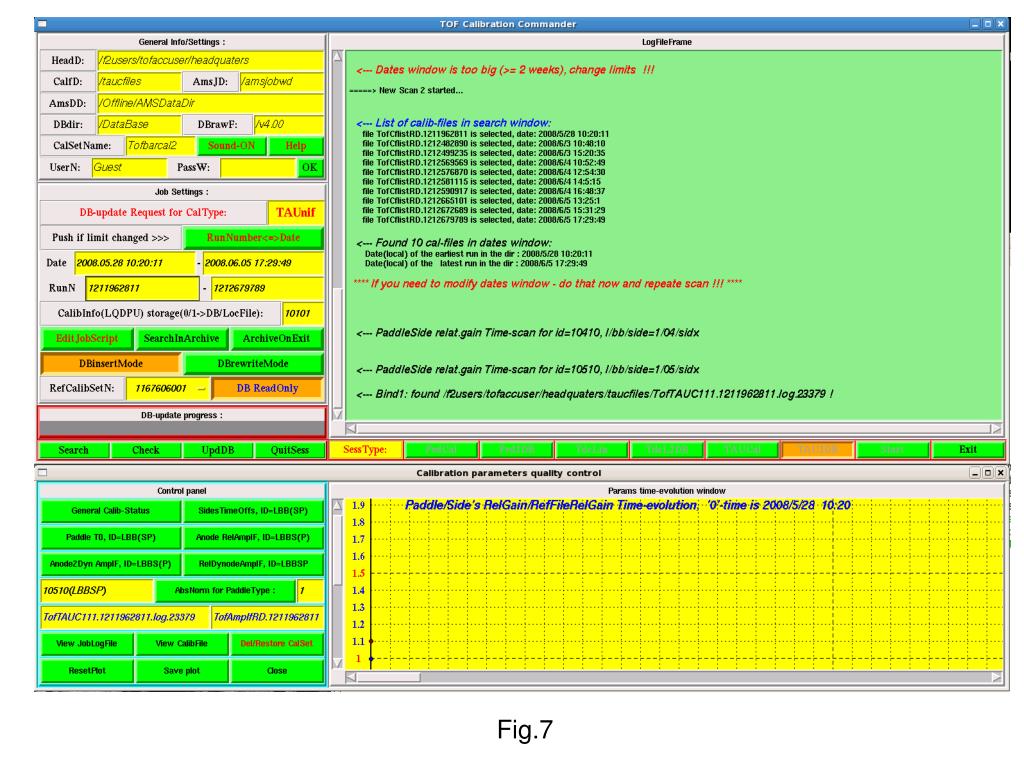This screenshot has width=1024, height=768.
Task: Toggle the DB ReadOnly option
Action: (266, 388)
